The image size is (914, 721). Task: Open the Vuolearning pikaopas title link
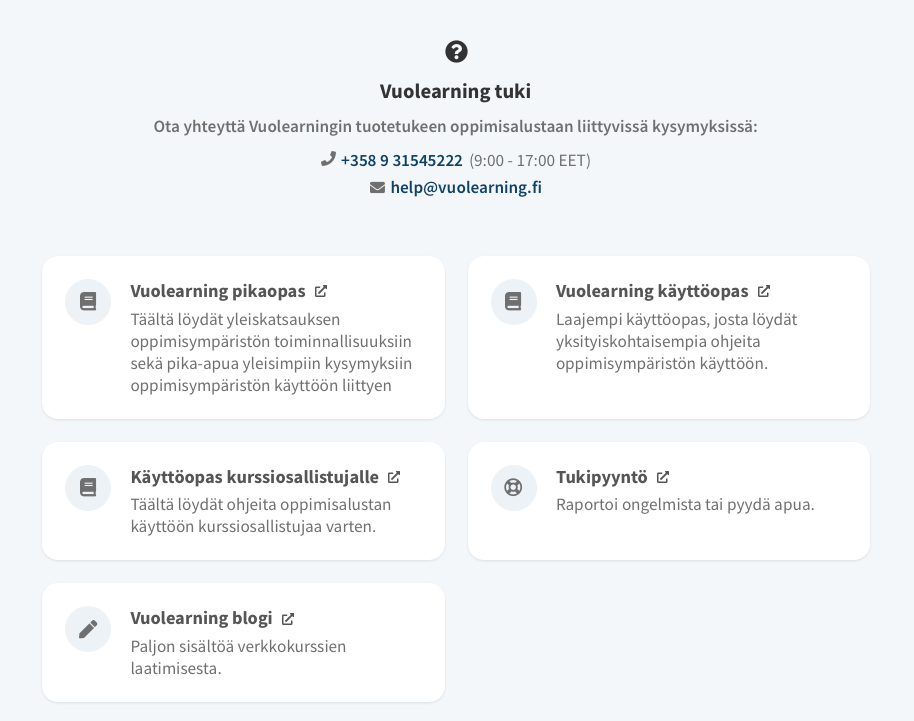[x=218, y=291]
